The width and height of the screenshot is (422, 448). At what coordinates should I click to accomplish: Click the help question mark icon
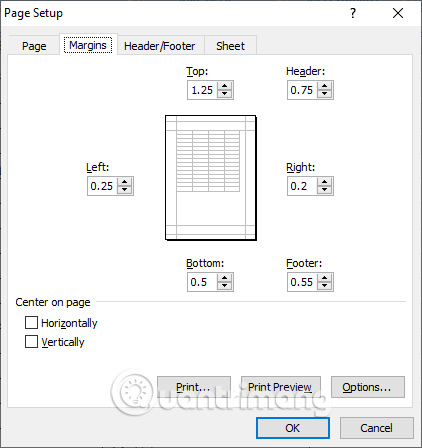click(353, 13)
